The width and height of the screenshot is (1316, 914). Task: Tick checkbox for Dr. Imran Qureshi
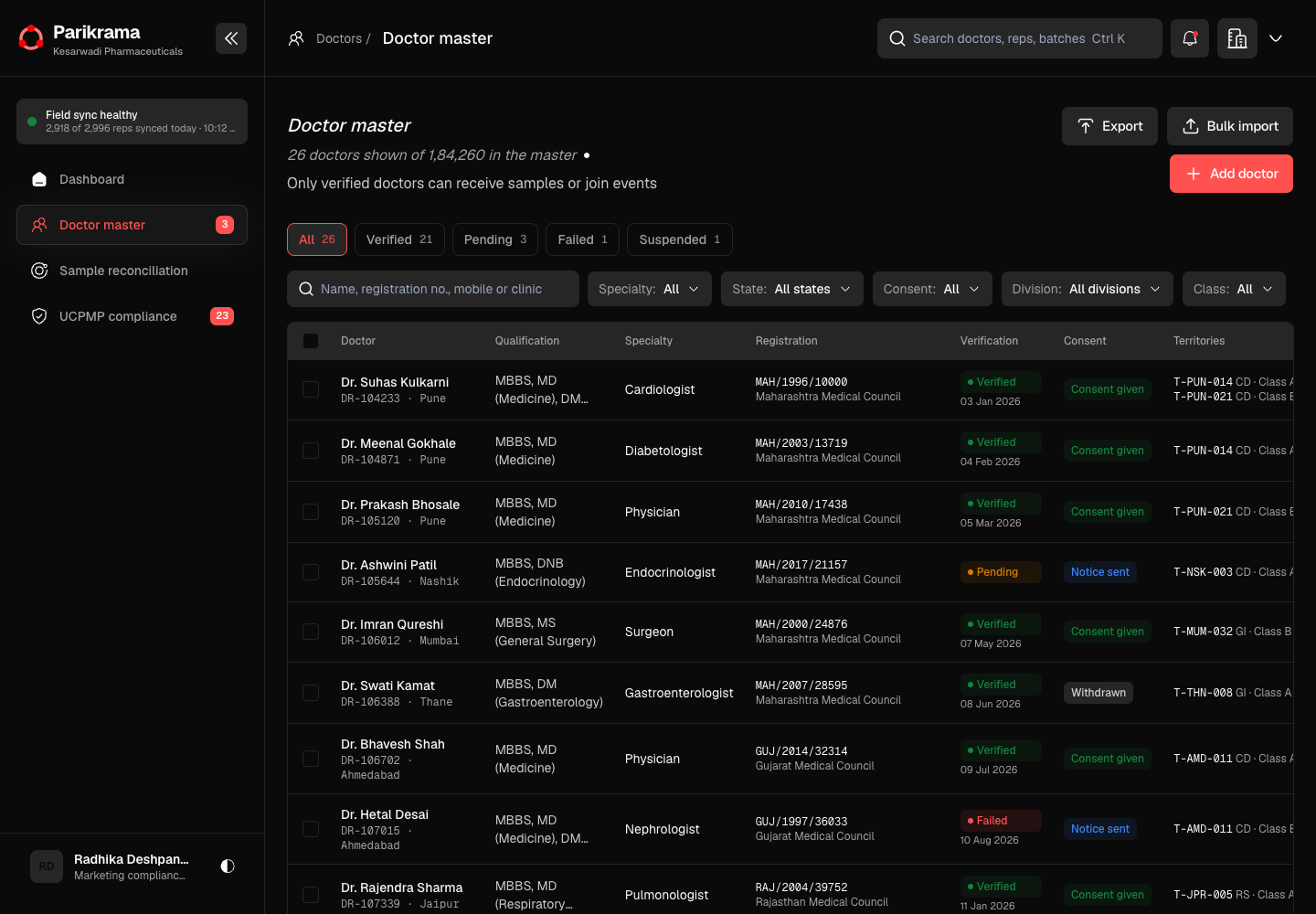(311, 632)
